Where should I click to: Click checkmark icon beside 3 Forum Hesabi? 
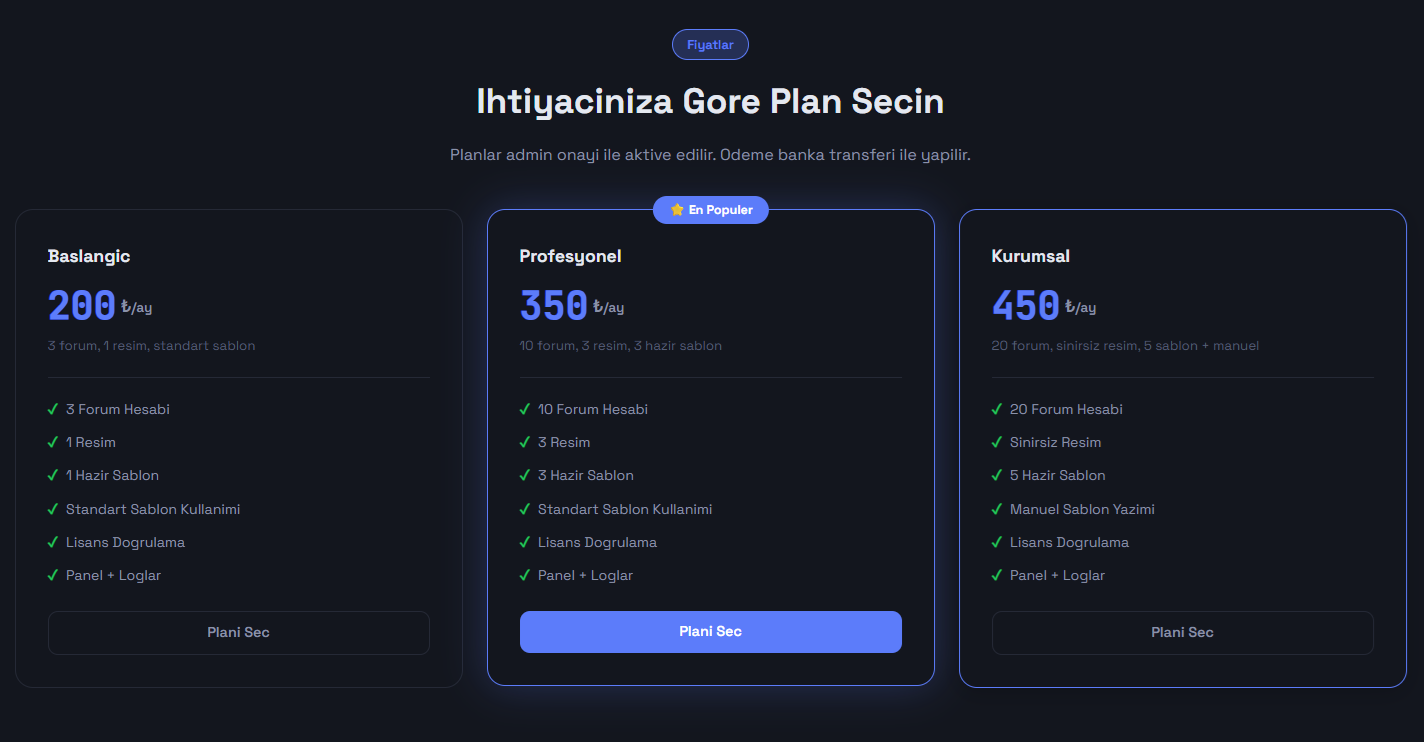53,409
